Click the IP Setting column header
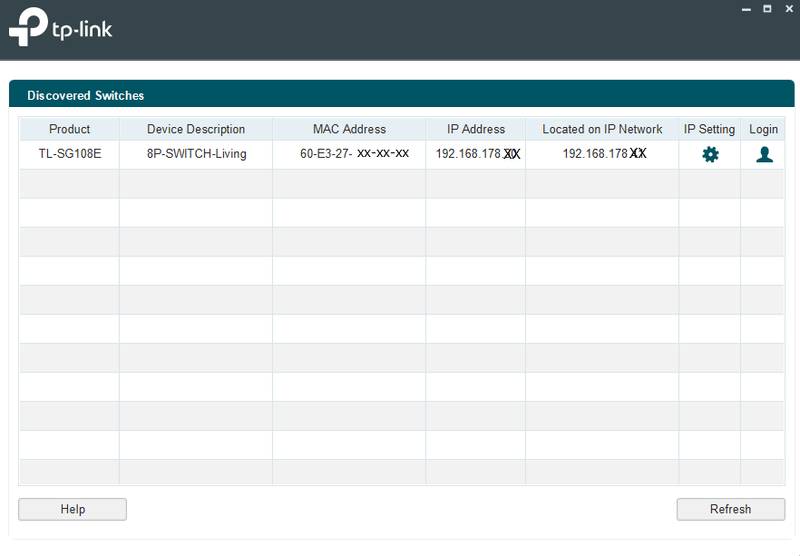800x556 pixels. (x=709, y=129)
